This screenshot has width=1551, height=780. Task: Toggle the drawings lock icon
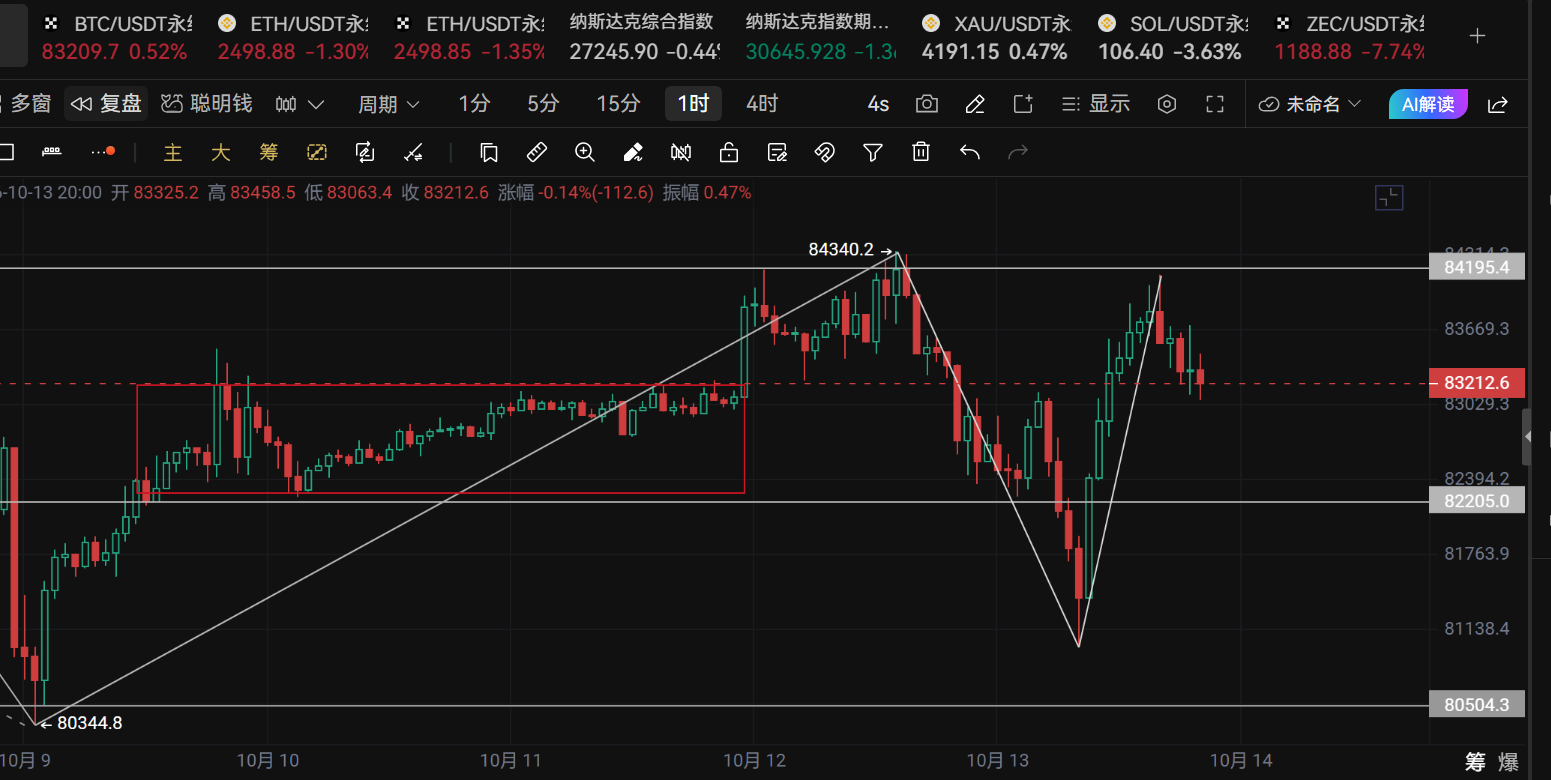click(729, 152)
